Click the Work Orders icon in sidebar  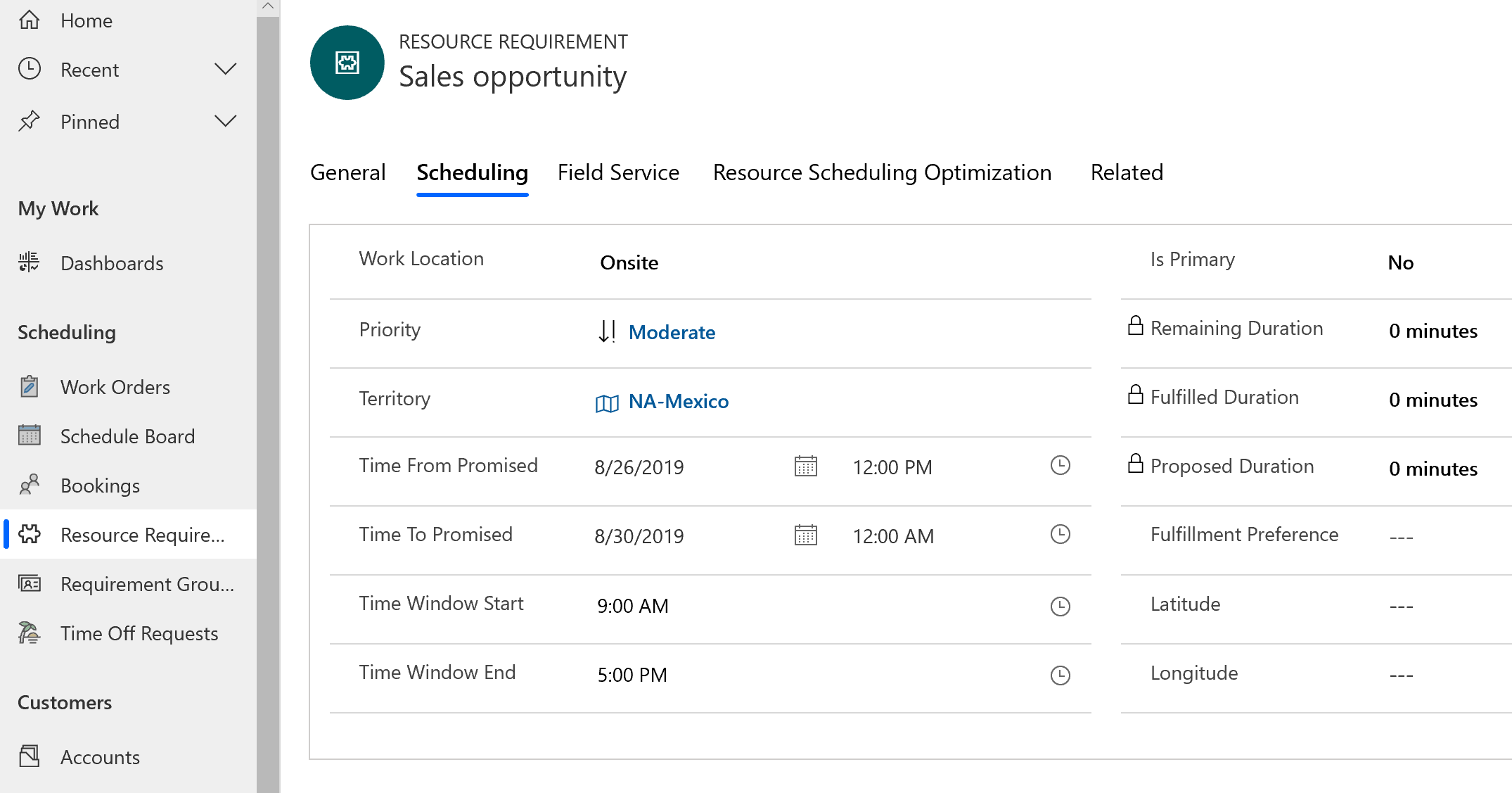[29, 387]
